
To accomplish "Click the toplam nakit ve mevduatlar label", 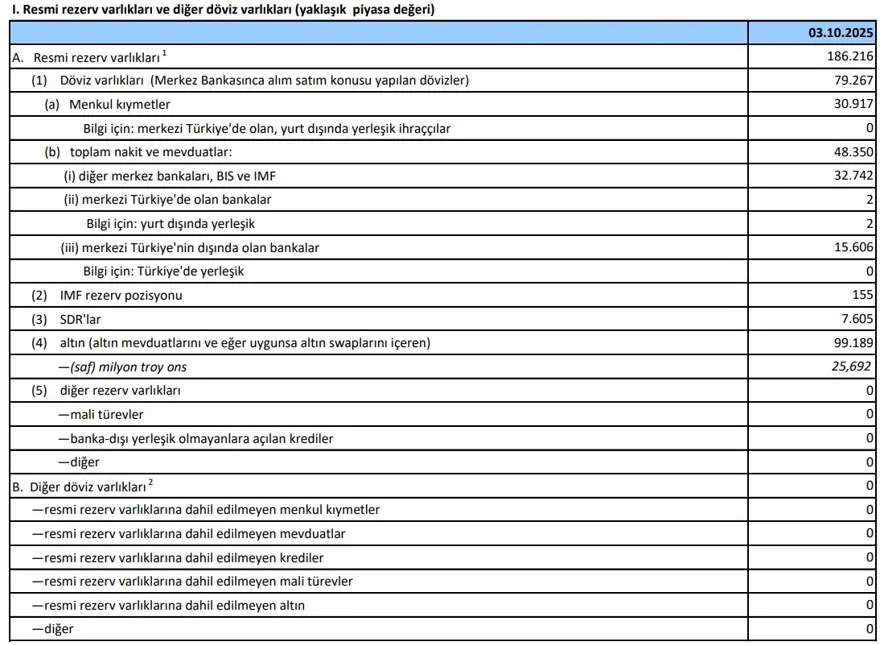I will coord(150,152).
